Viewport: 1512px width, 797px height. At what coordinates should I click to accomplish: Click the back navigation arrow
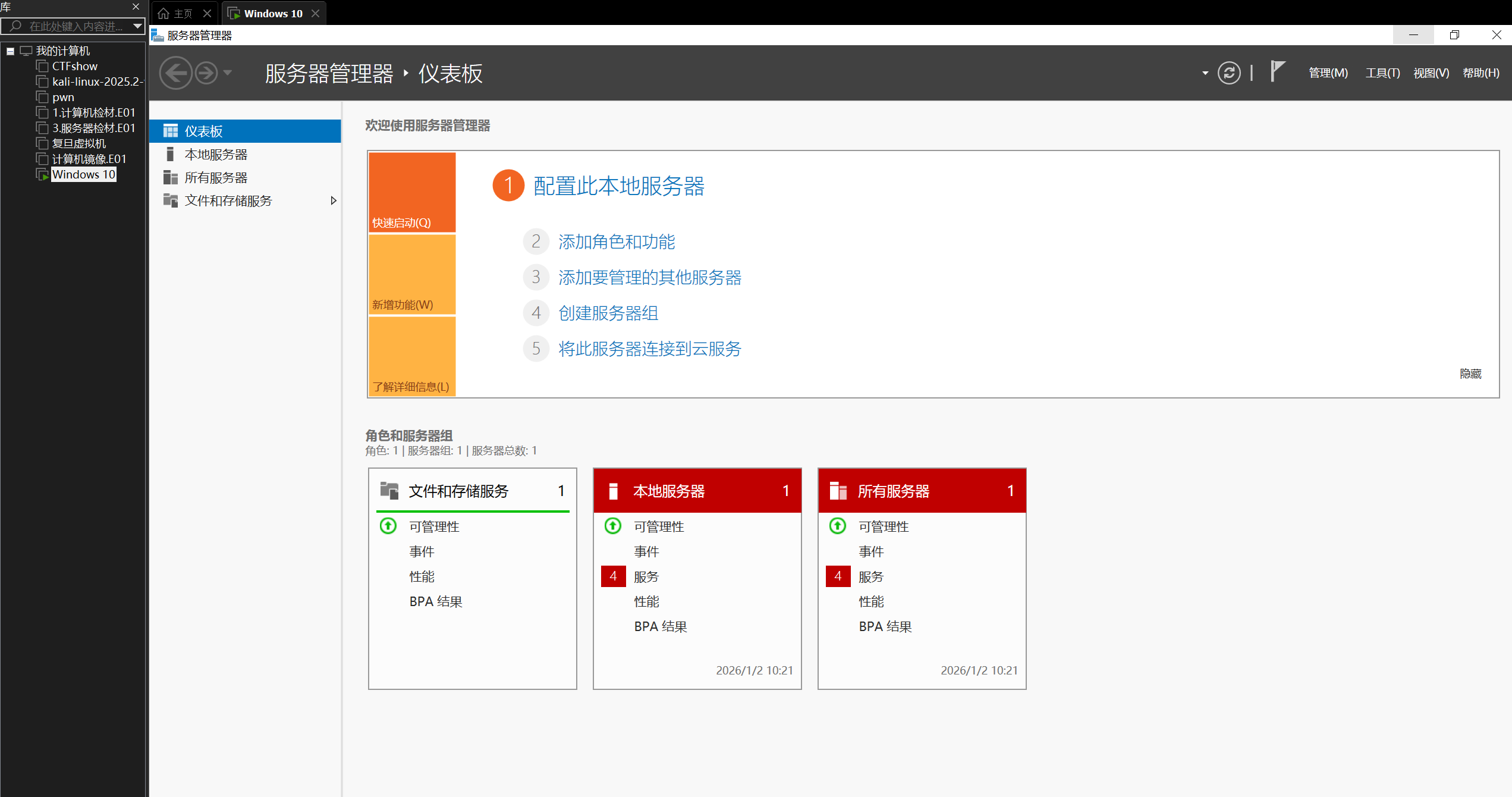tap(175, 73)
